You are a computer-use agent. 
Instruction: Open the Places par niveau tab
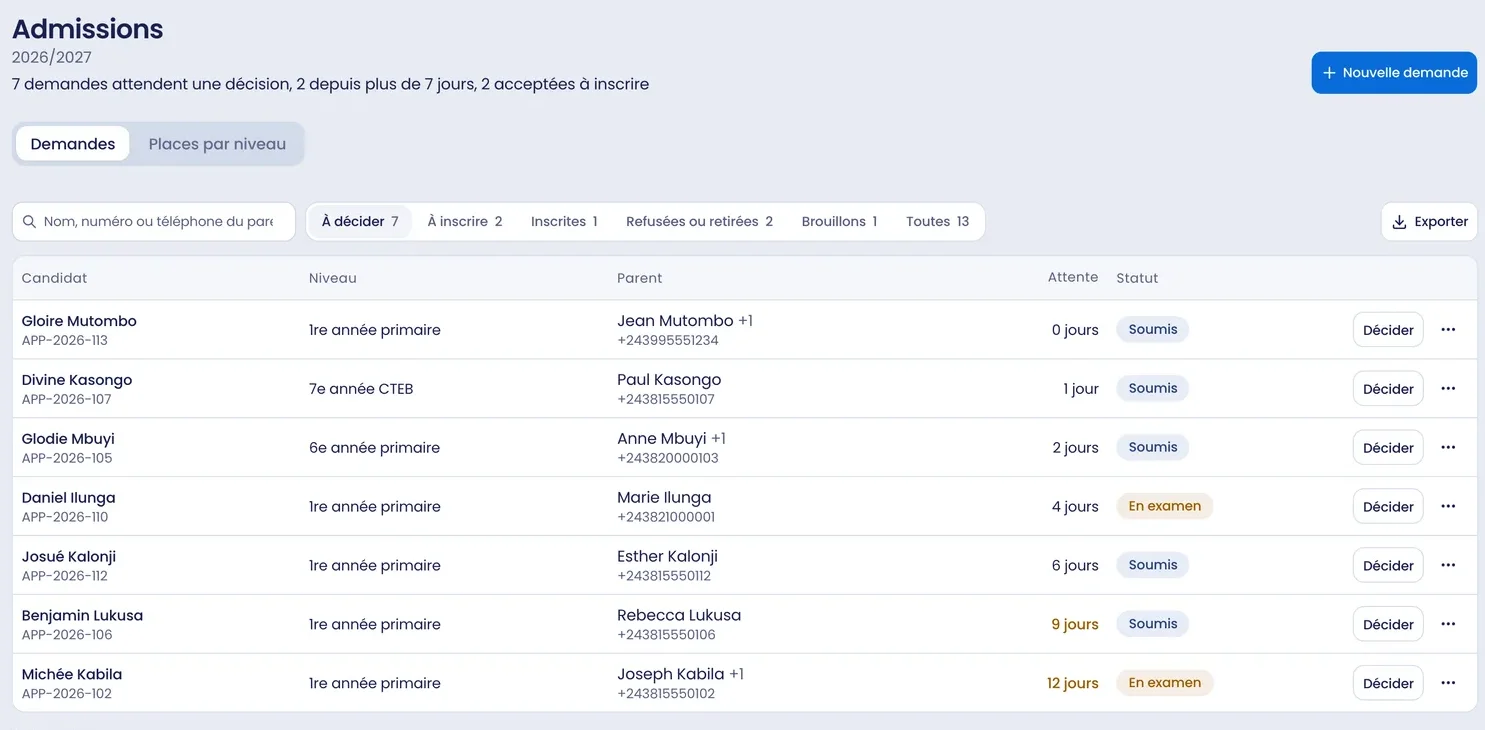217,144
